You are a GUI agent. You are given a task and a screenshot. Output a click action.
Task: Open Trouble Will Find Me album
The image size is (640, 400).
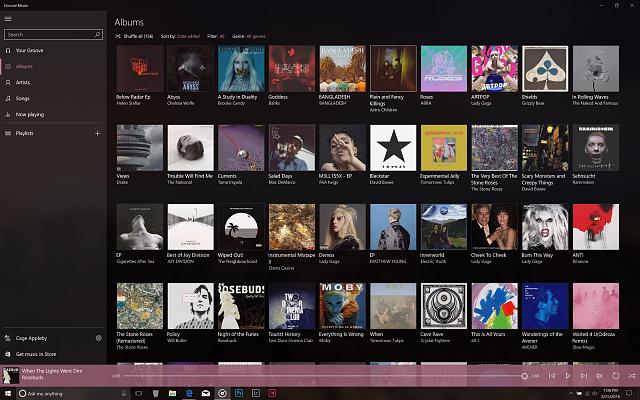(190, 148)
